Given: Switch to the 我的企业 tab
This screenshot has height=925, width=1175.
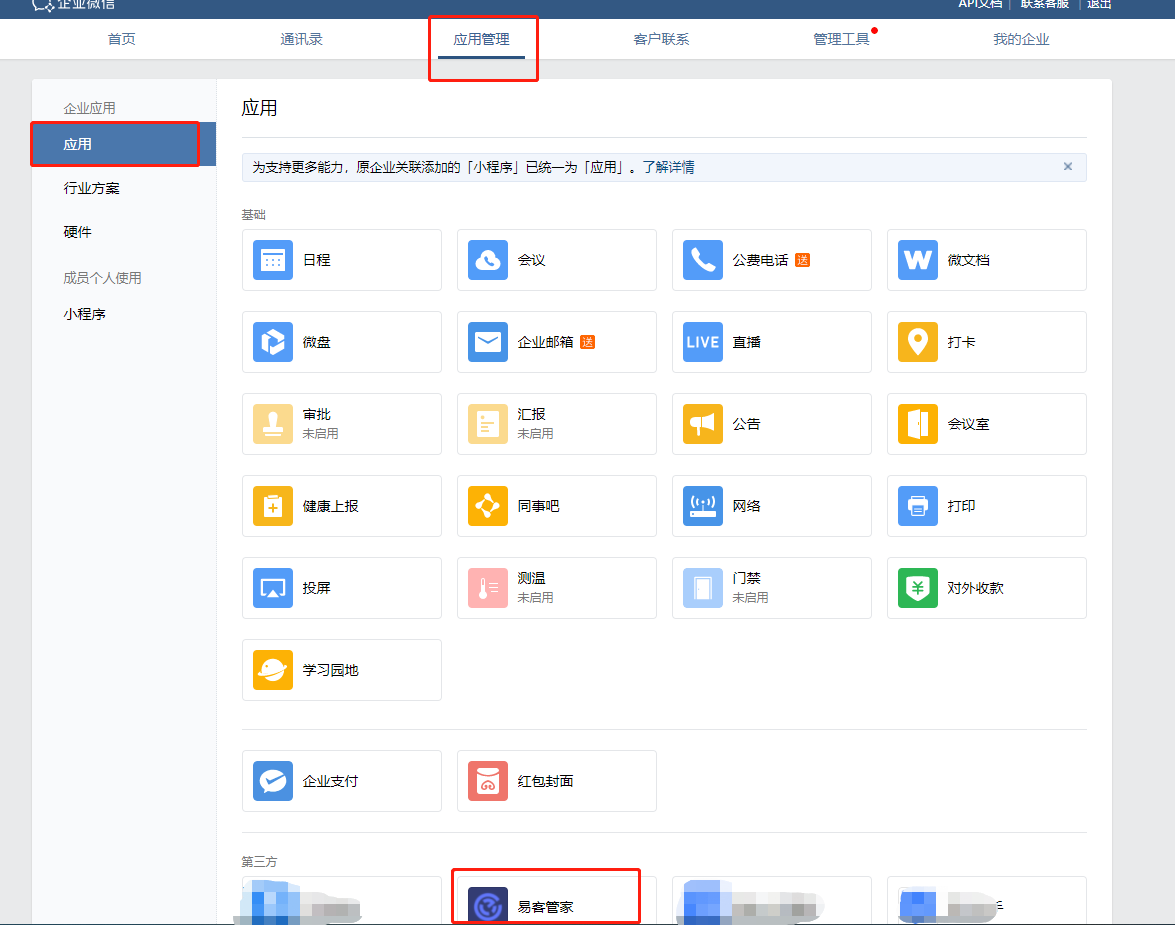Looking at the screenshot, I should pos(1021,39).
